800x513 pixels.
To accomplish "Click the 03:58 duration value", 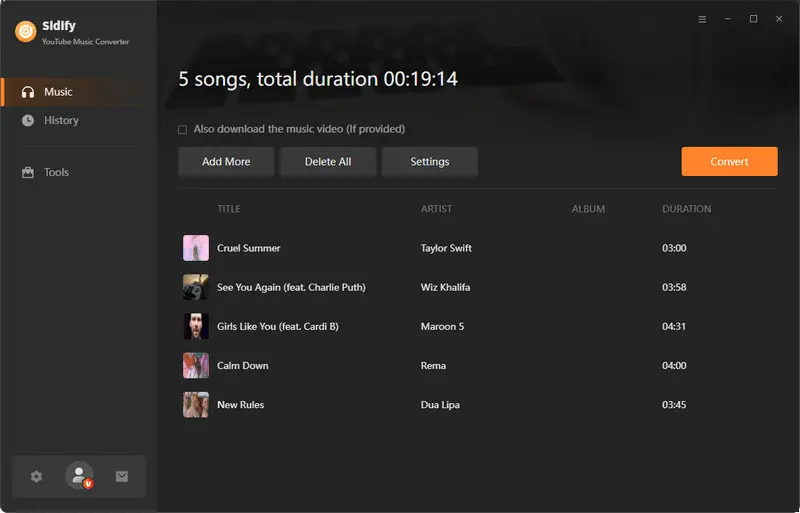I will click(x=674, y=287).
